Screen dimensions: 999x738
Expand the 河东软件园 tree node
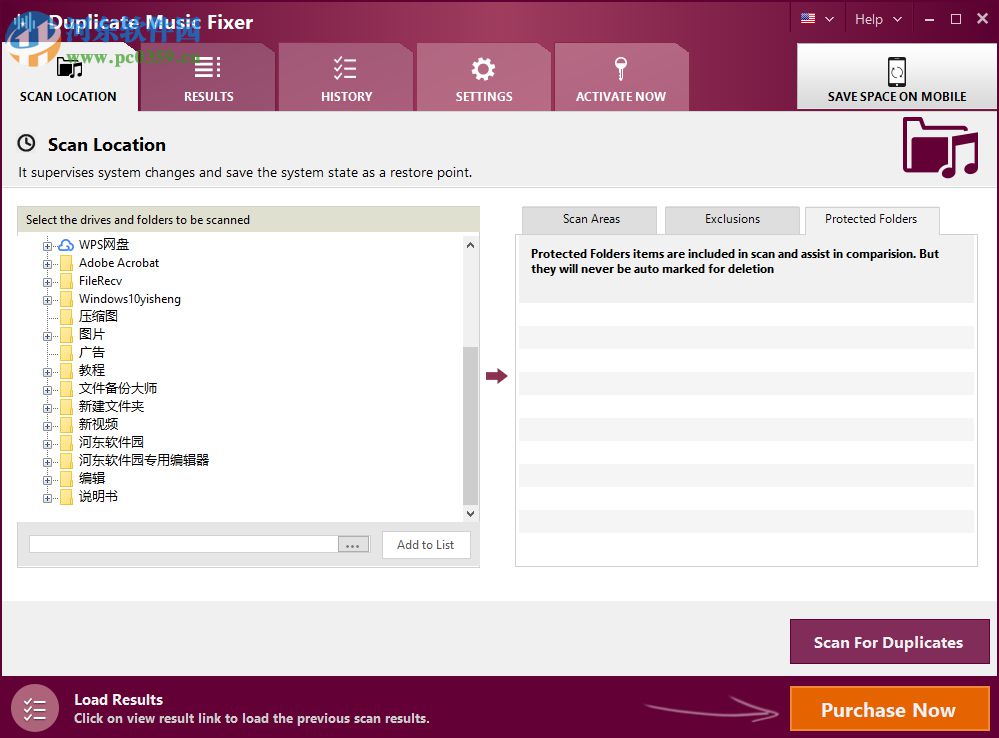47,444
